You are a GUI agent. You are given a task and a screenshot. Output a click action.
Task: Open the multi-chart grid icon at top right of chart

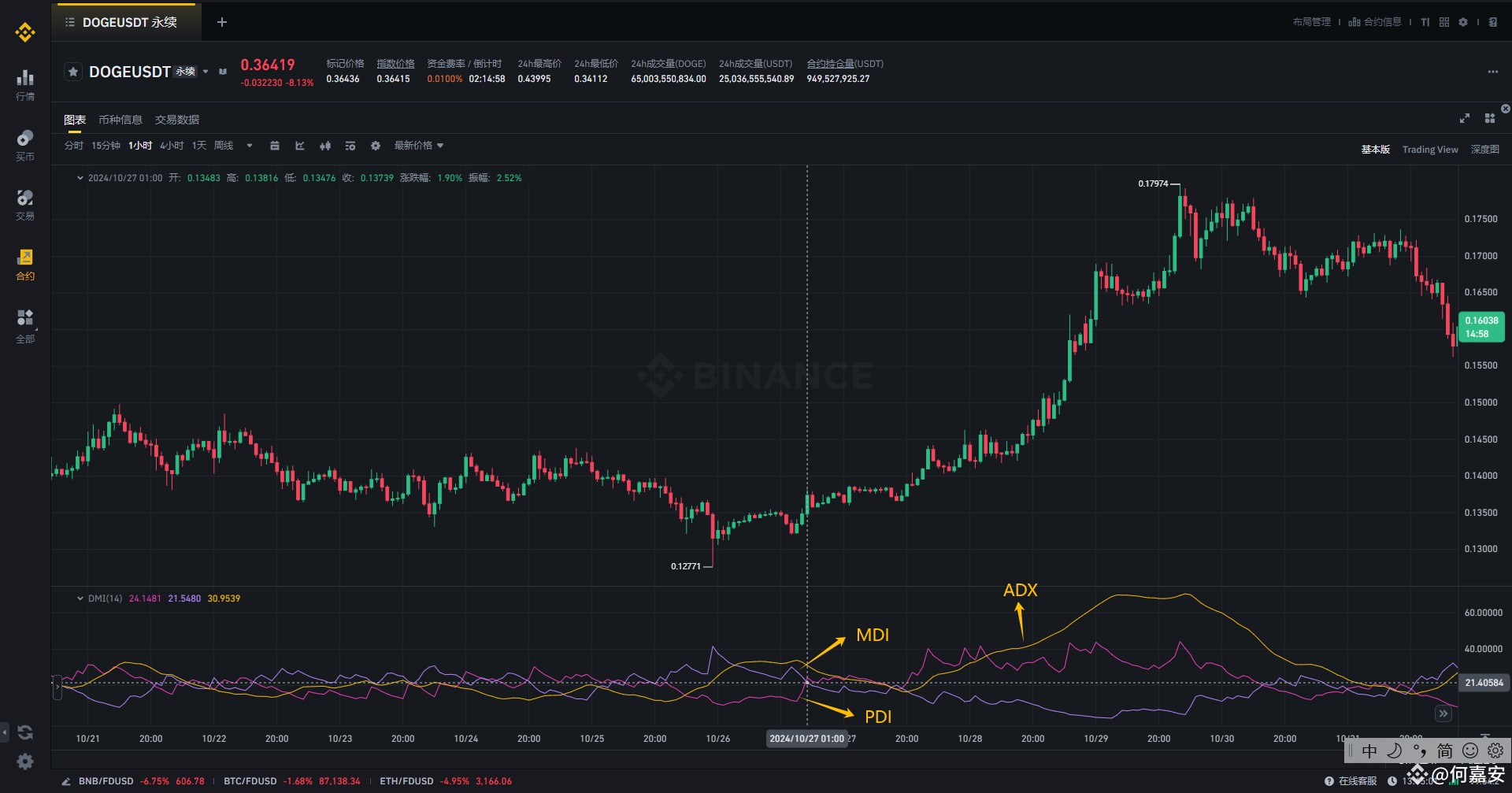tap(1489, 117)
